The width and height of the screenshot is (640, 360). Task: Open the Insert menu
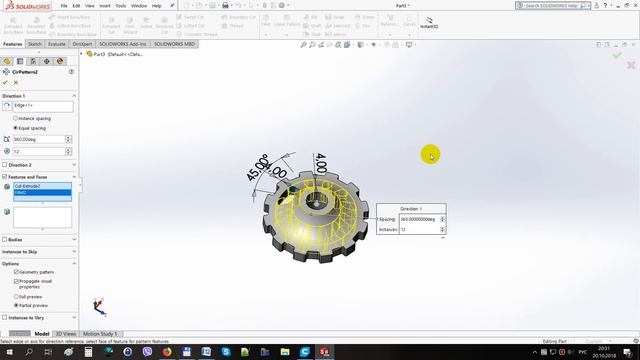(105, 6)
